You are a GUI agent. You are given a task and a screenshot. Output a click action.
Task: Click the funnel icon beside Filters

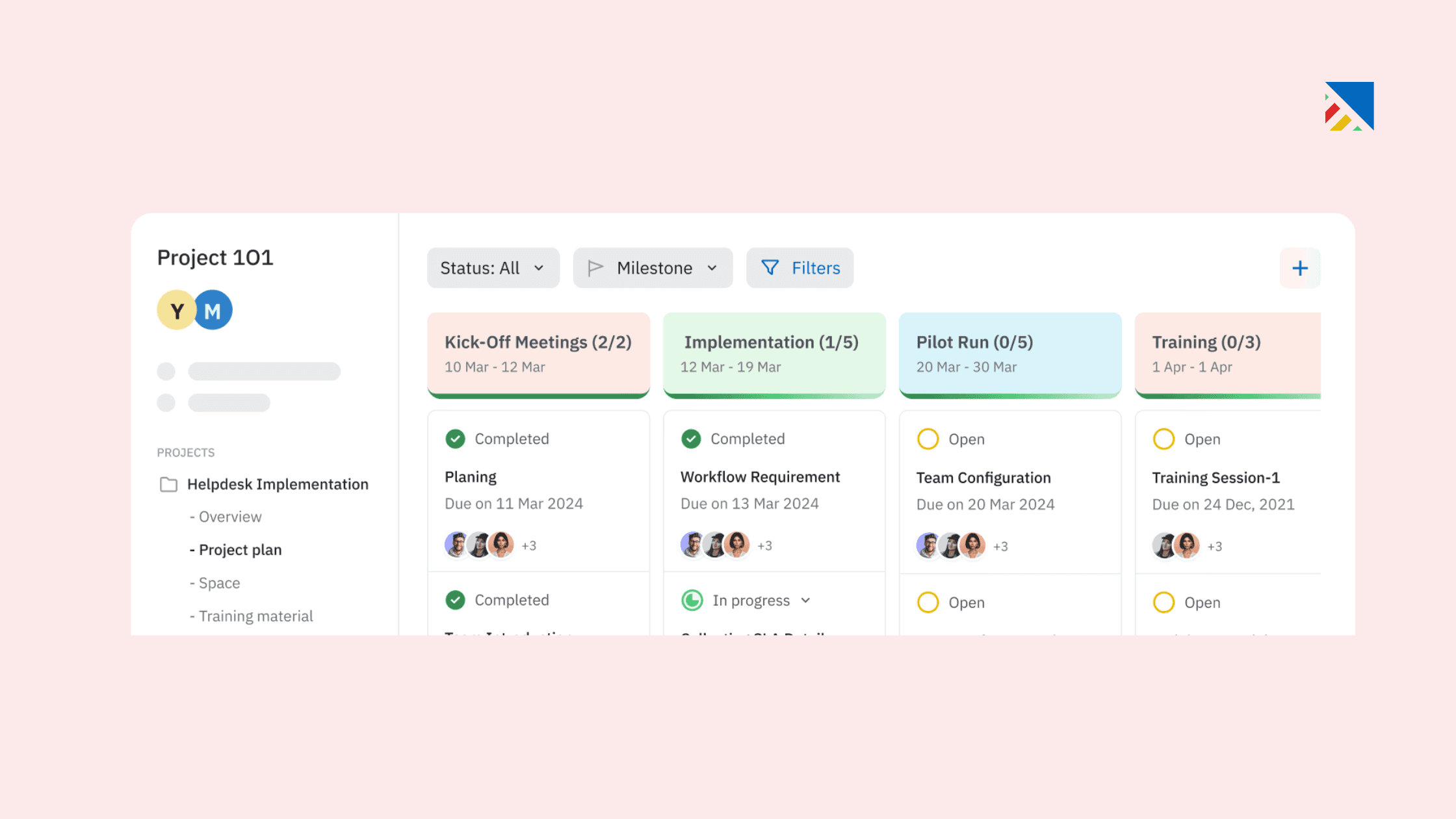770,267
